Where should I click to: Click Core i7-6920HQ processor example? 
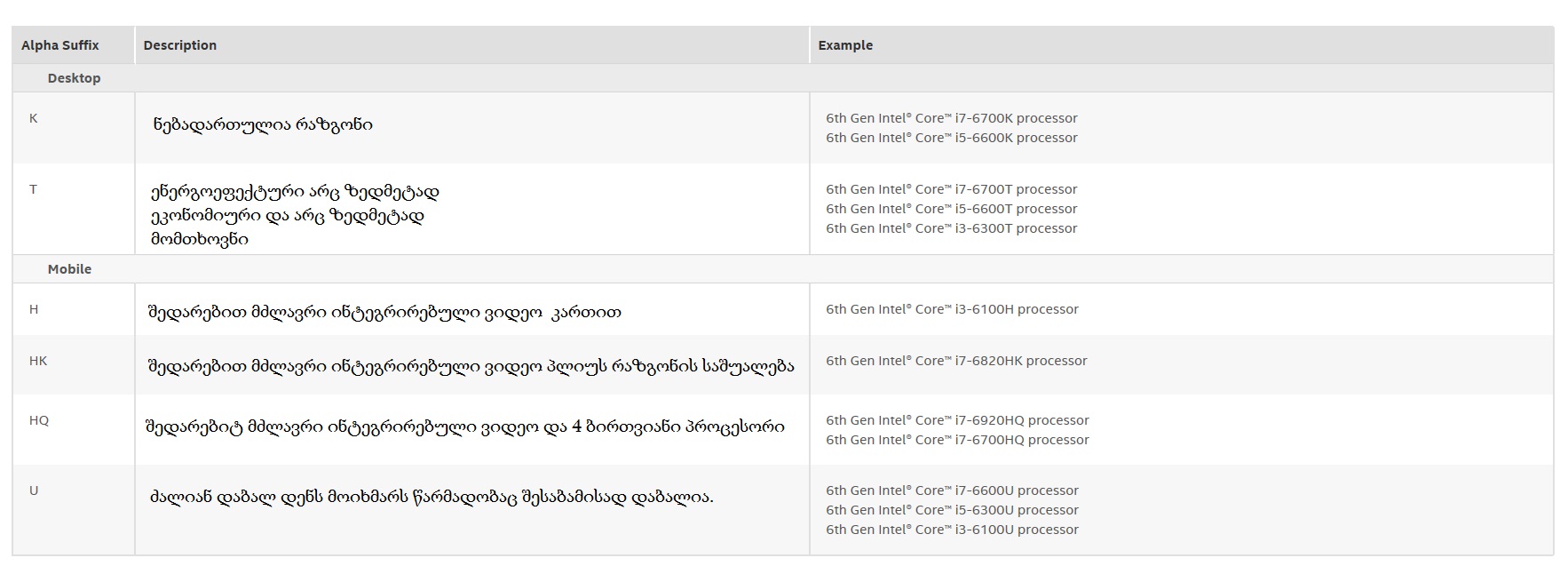[x=957, y=420]
